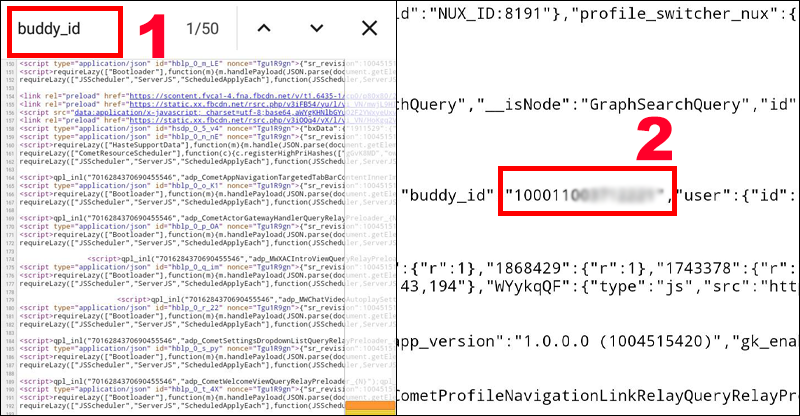Click the orange match marker on scrollbar
This screenshot has height=416, width=800.
[371, 403]
